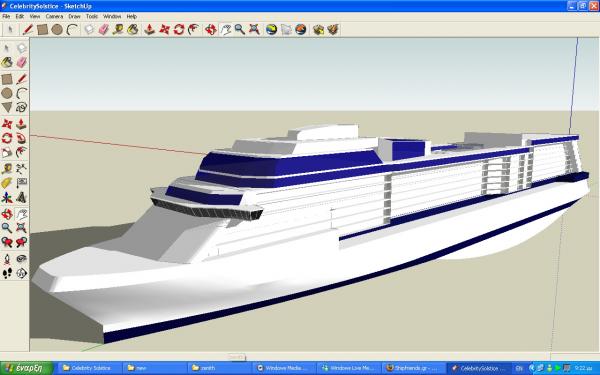The height and width of the screenshot is (375, 600).
Task: Activate the Axes tool
Action: coord(7,198)
